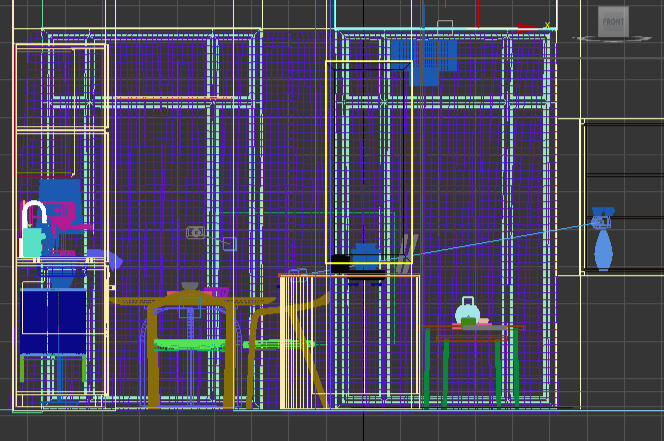
Task: Select the teal teapot on the side table
Action: pos(467,312)
